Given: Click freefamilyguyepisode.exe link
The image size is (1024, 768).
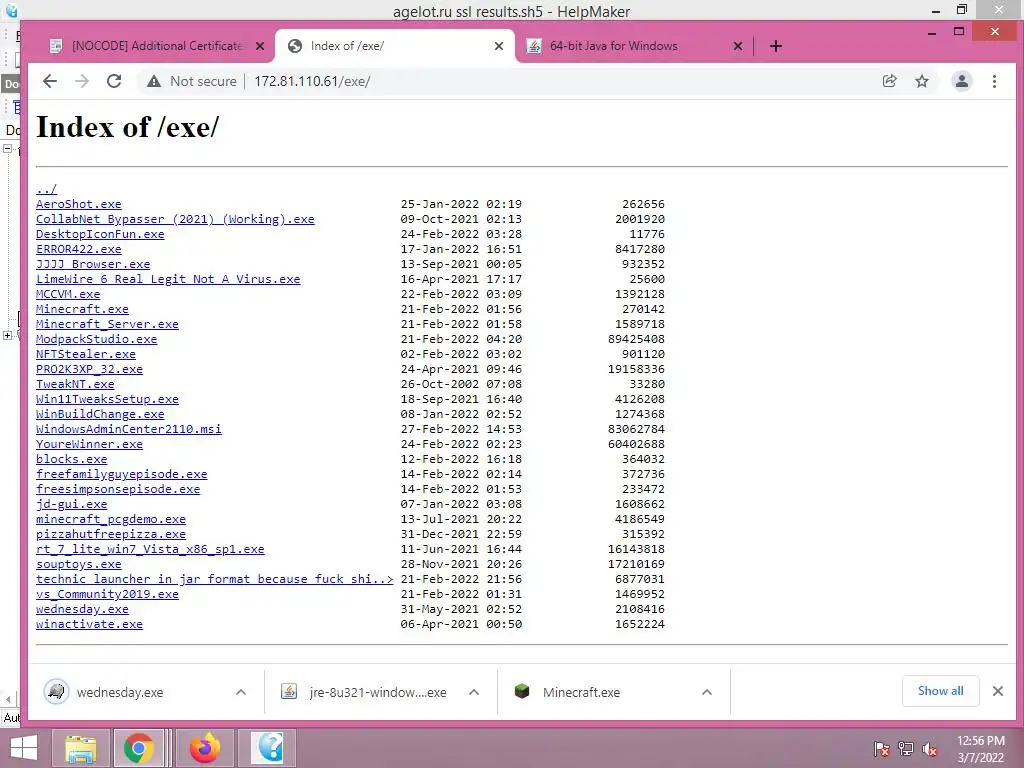Looking at the screenshot, I should tap(121, 475).
